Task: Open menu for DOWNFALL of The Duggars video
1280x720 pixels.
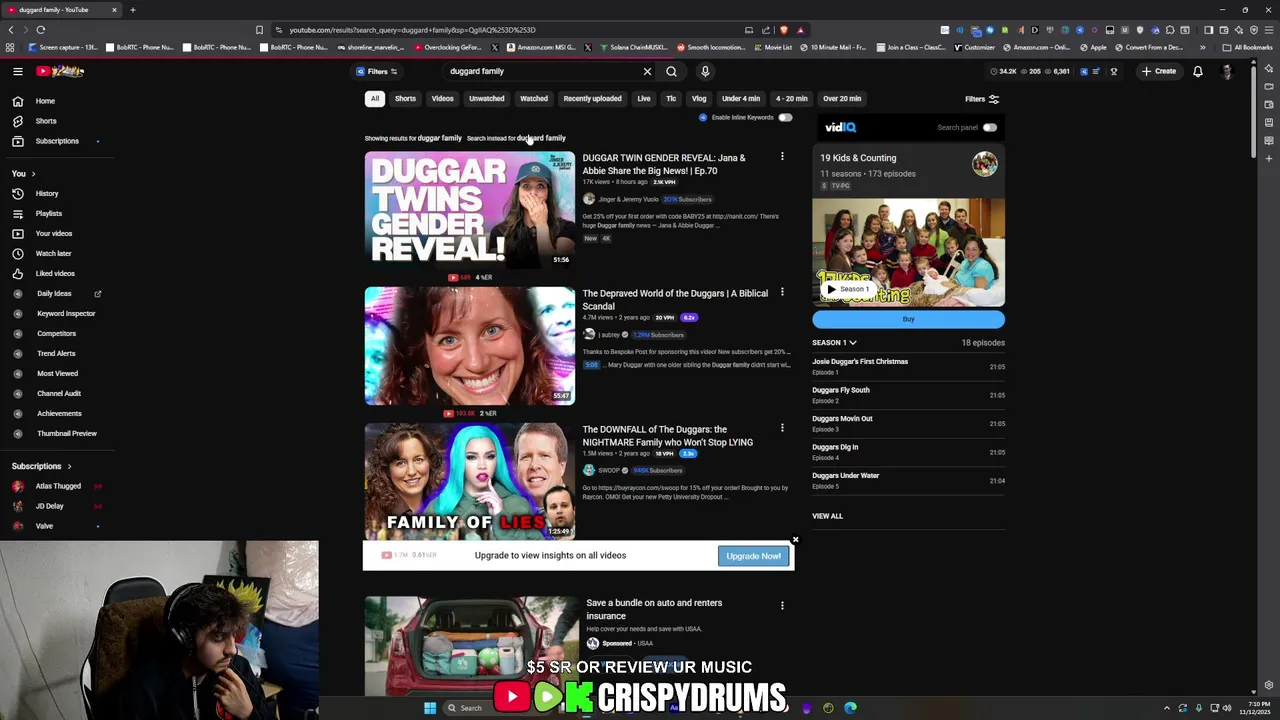Action: tap(782, 428)
